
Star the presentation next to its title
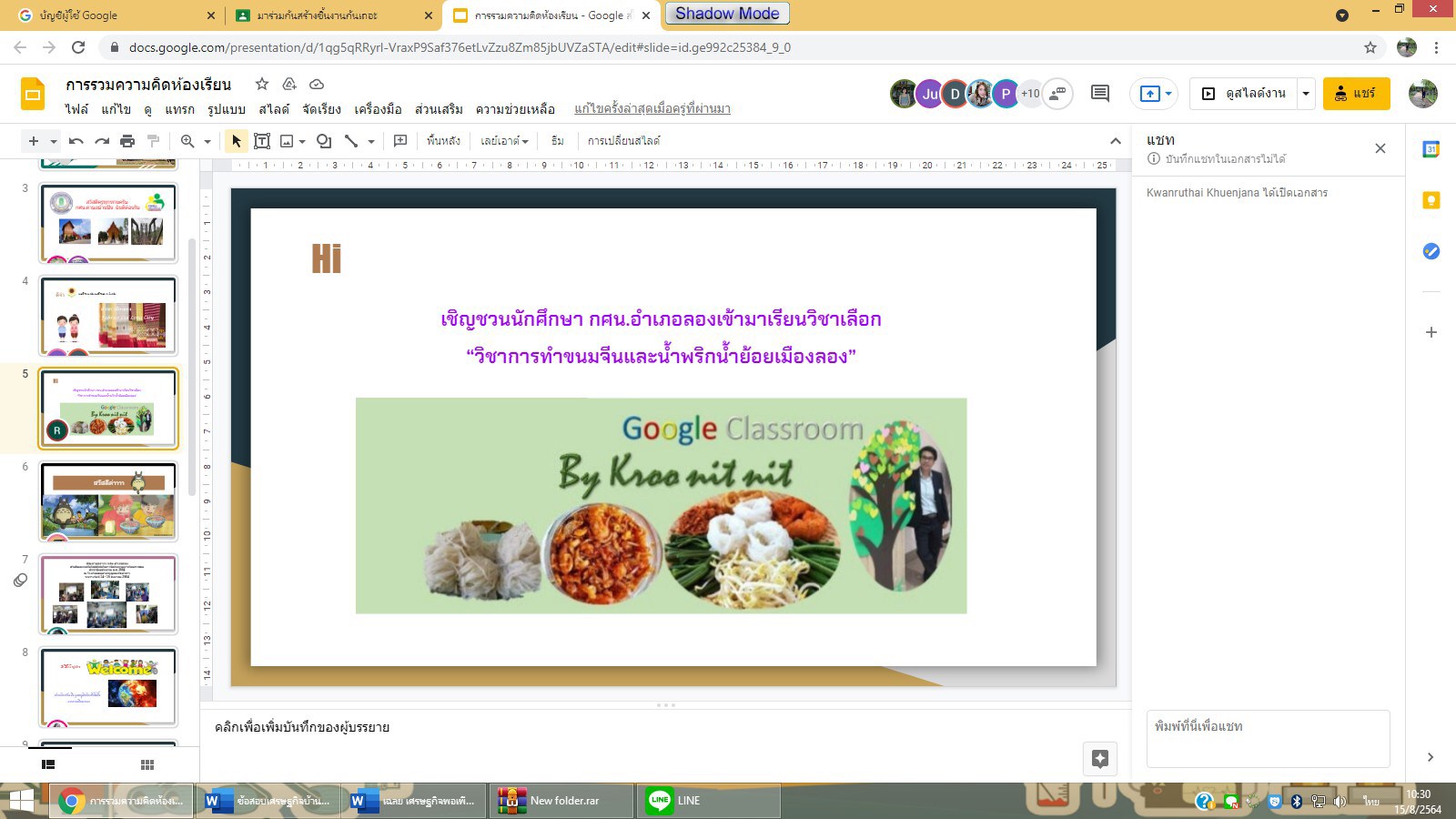(x=262, y=84)
